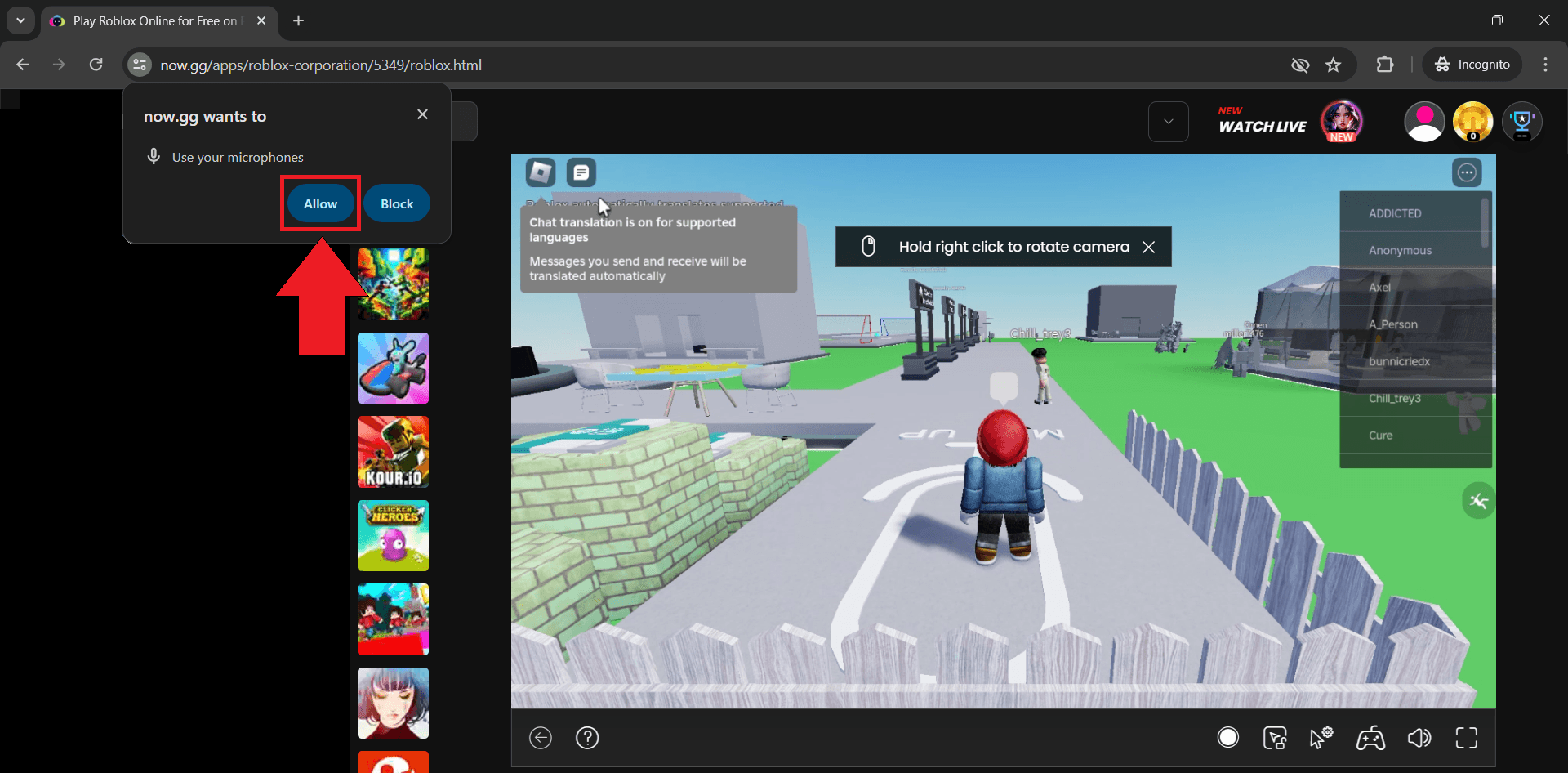Open the Clicker Heroes game thumbnail
The width and height of the screenshot is (1568, 773).
(393, 535)
